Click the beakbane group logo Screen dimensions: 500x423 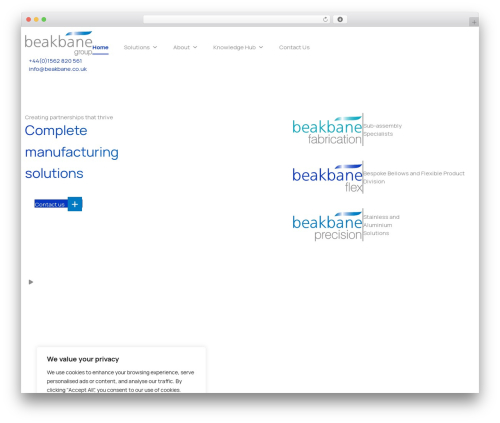coord(58,43)
